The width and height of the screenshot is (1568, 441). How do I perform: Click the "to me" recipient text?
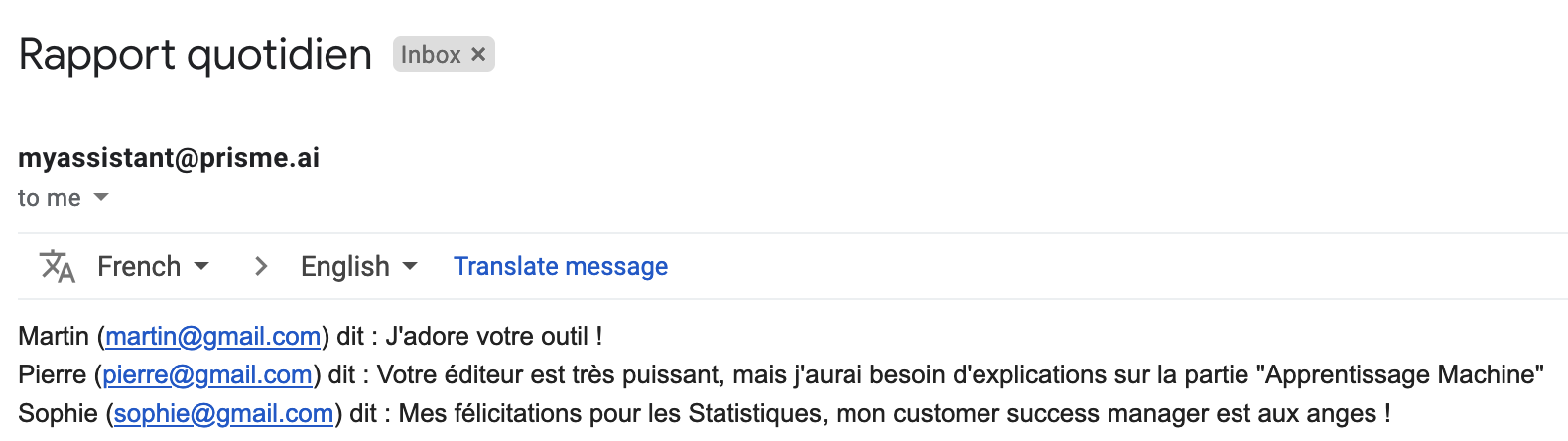(x=50, y=197)
